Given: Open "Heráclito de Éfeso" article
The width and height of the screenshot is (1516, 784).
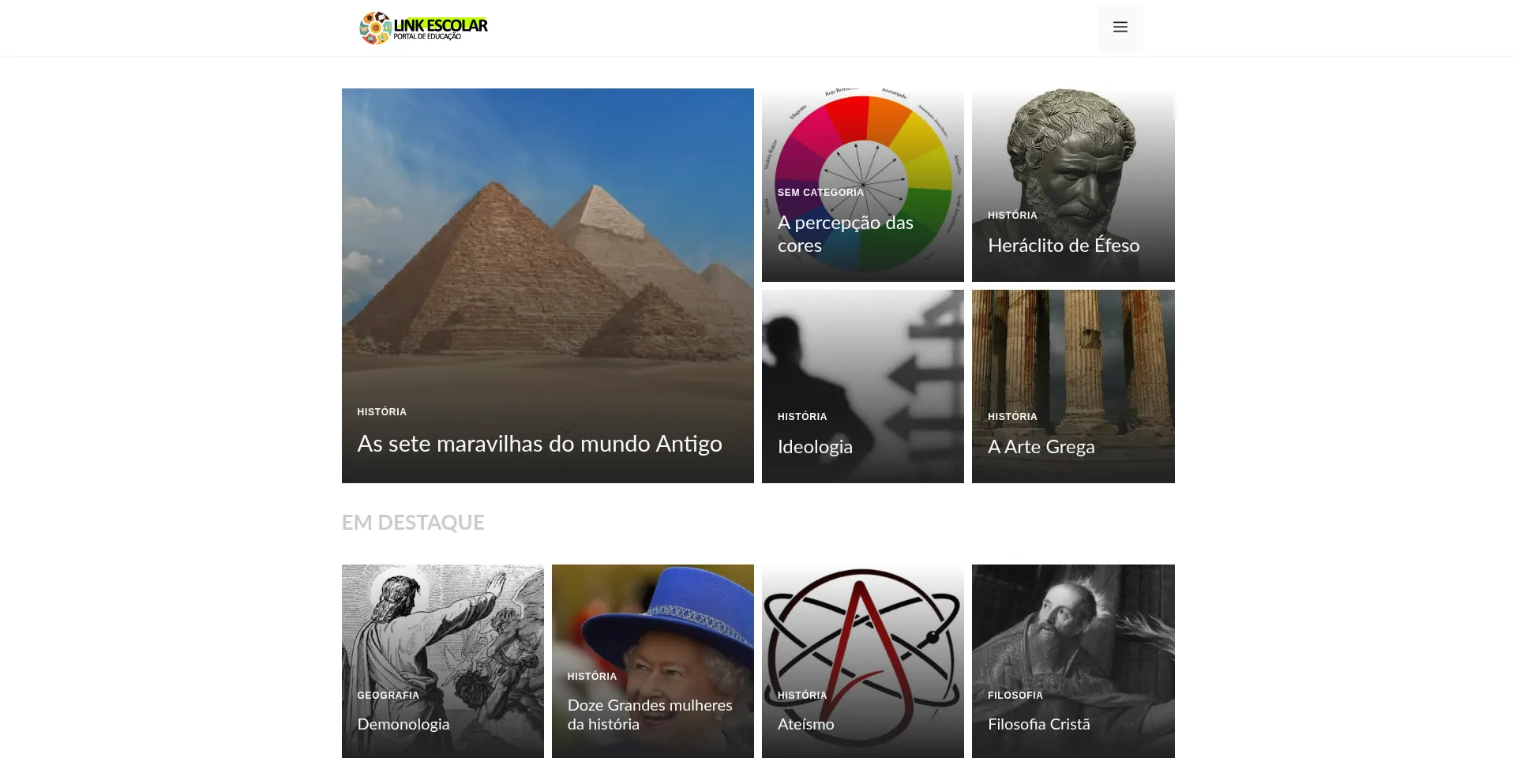Looking at the screenshot, I should click(x=1064, y=246).
